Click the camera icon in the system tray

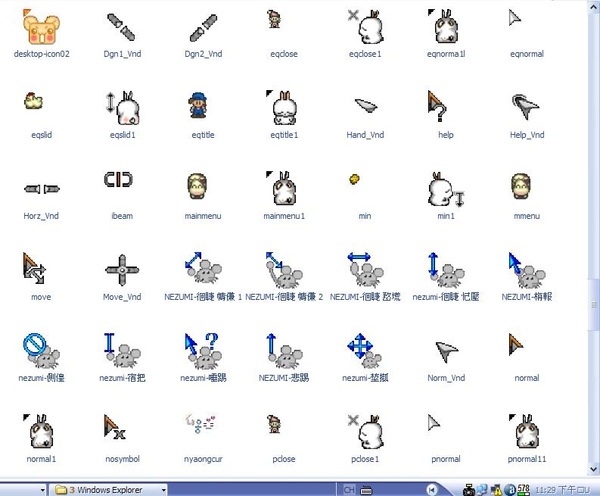[x=468, y=490]
